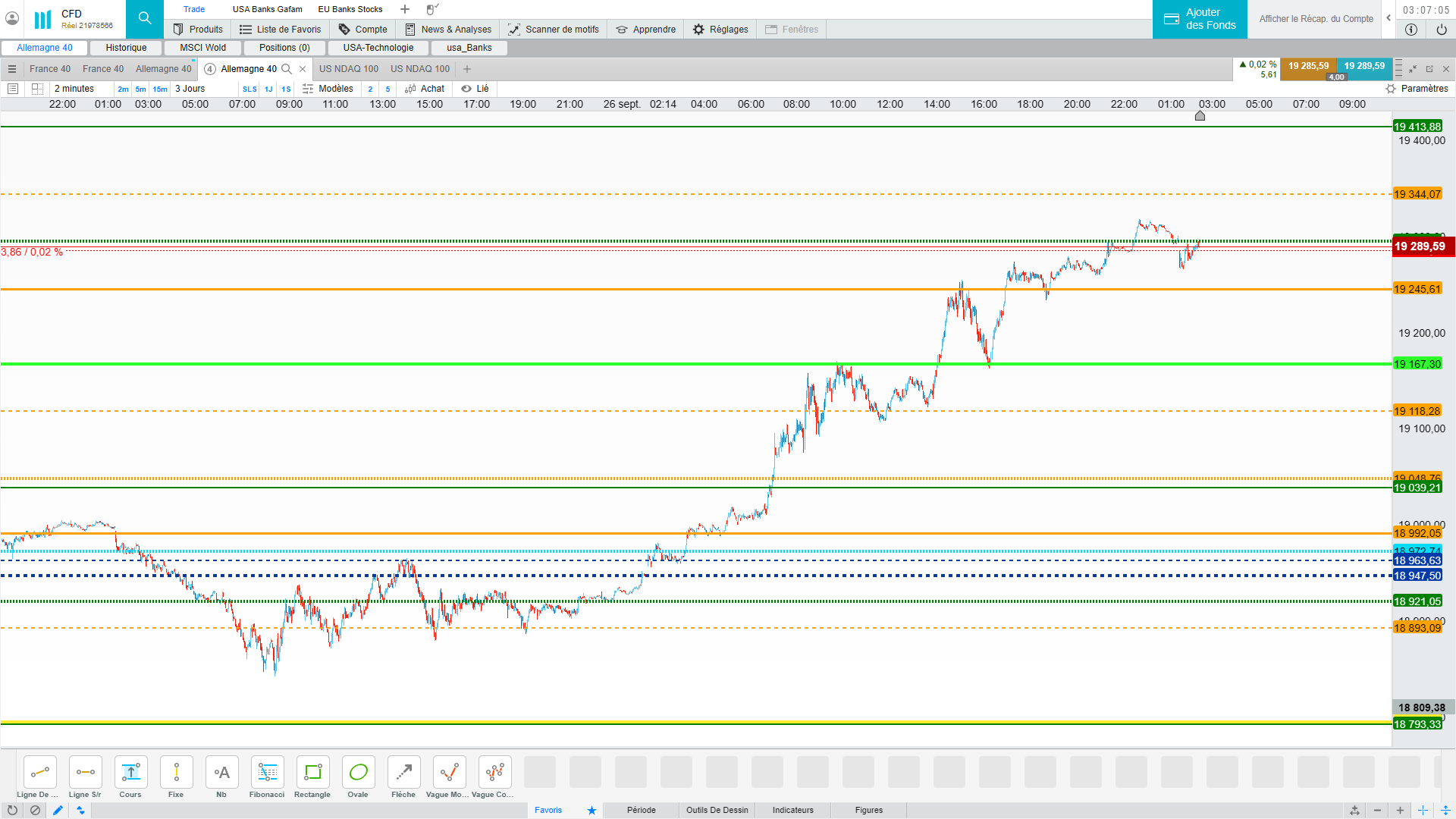Select the Ligne S/r support-resistance tool
The image size is (1456, 819).
85,773
